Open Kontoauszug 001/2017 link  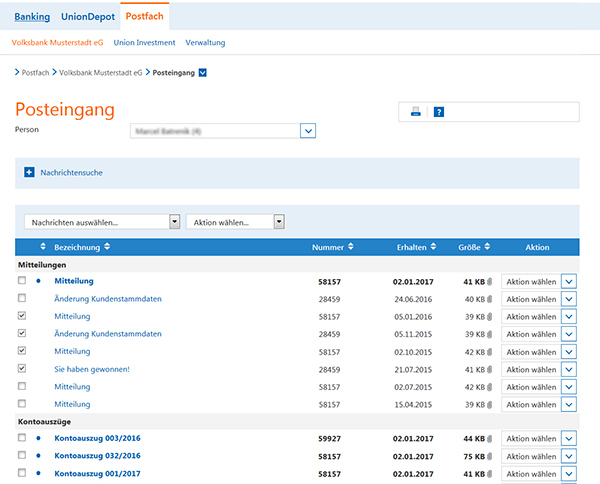tap(97, 474)
